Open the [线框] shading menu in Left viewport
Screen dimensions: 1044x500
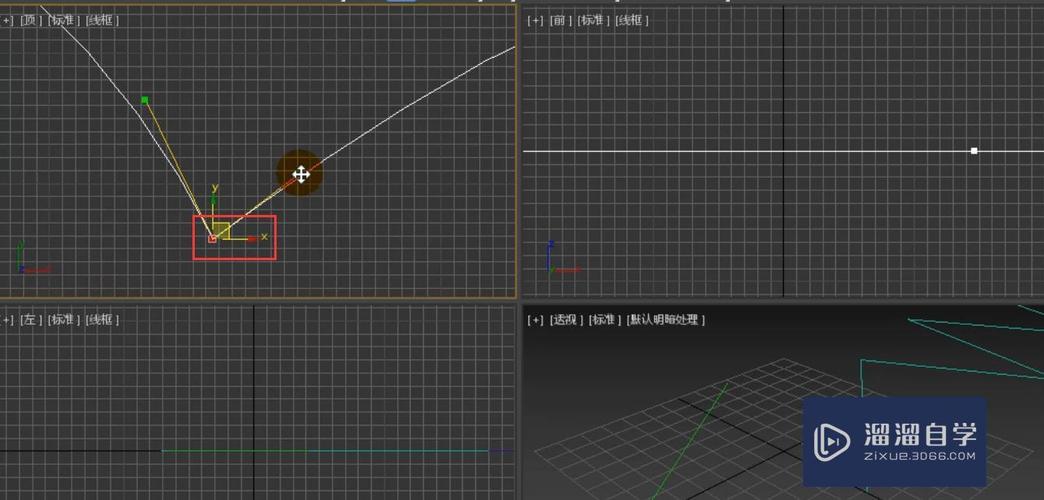[x=102, y=320]
